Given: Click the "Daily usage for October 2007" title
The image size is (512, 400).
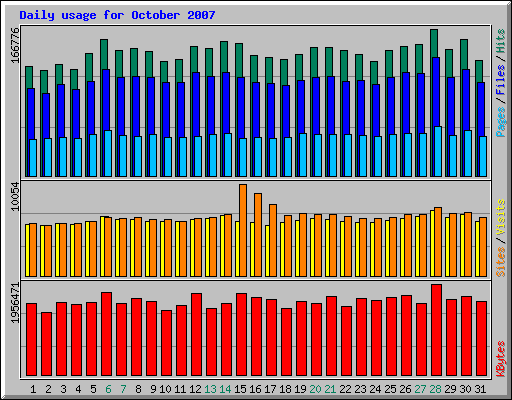Looking at the screenshot, I should tap(117, 15).
